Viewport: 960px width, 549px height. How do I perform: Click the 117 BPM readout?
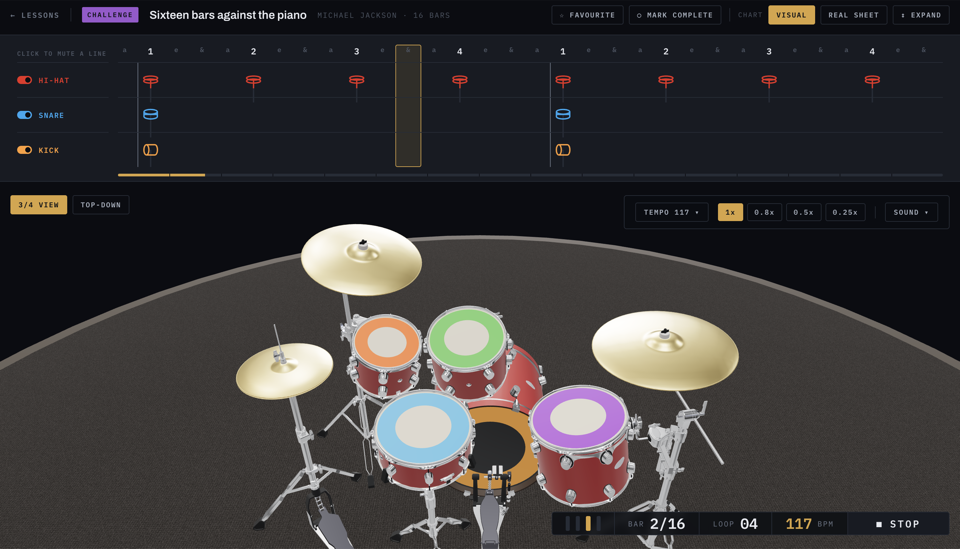809,524
